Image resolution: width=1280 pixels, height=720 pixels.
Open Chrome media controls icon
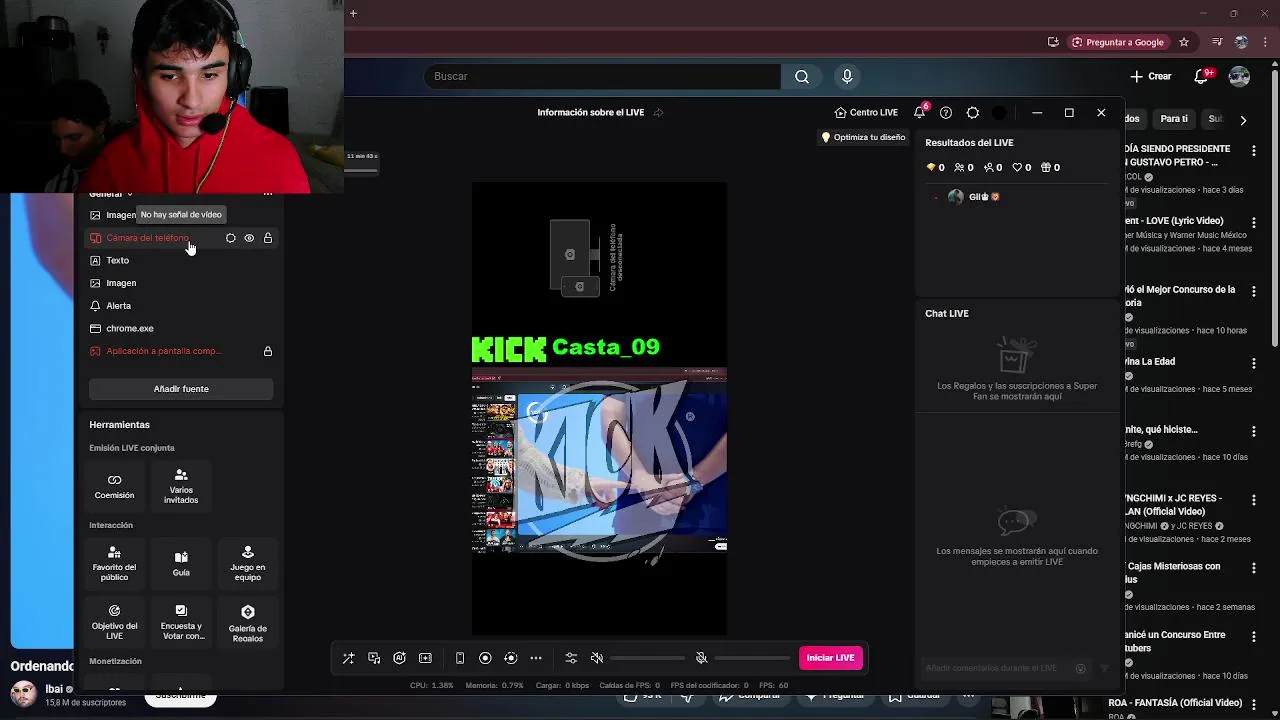pos(1217,42)
